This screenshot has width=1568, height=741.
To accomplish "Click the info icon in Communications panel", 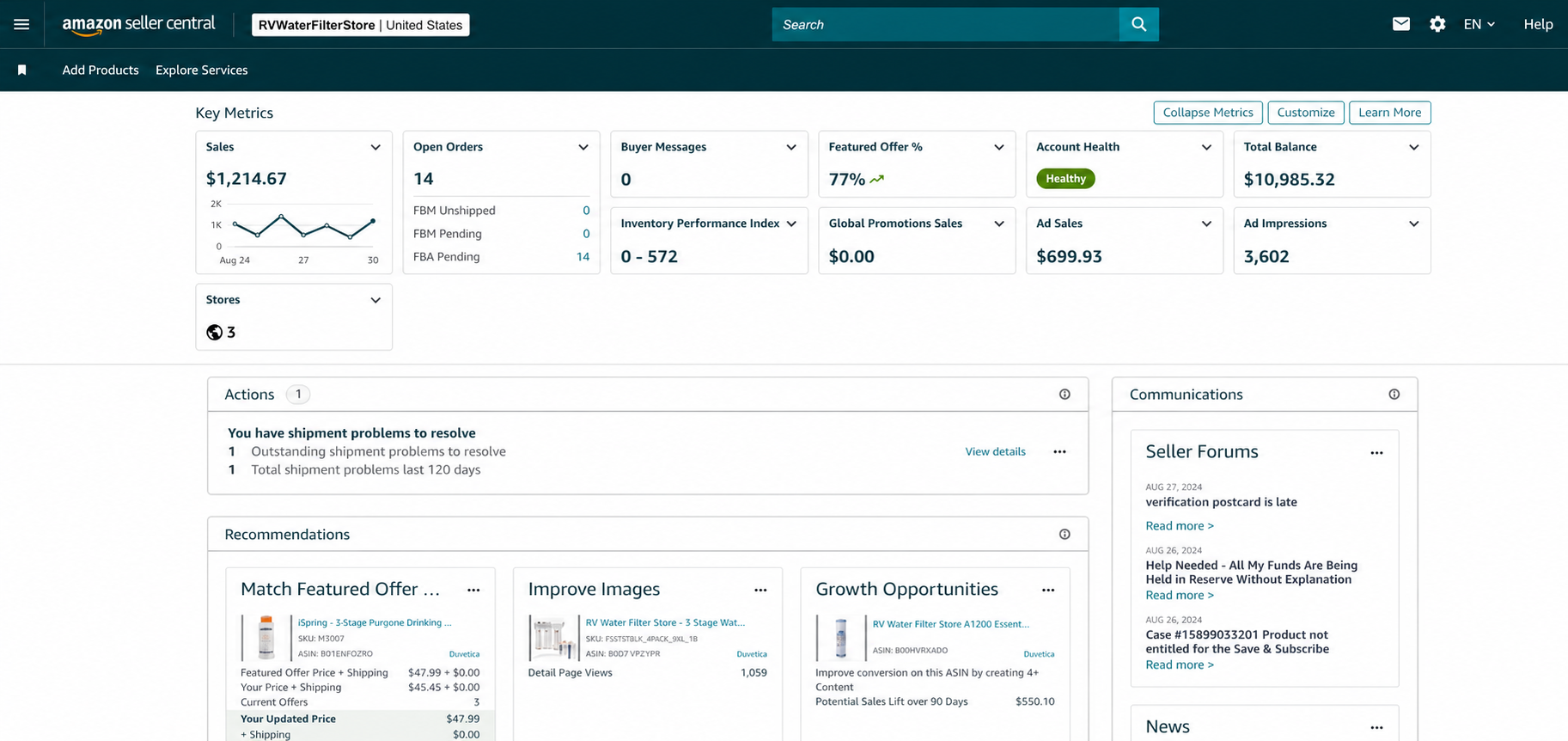I will (x=1394, y=394).
